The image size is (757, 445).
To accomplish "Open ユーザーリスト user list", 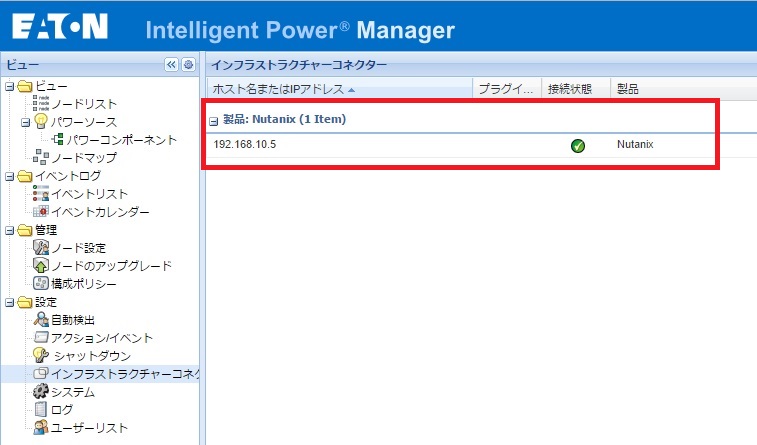I will pyautogui.click(x=89, y=428).
